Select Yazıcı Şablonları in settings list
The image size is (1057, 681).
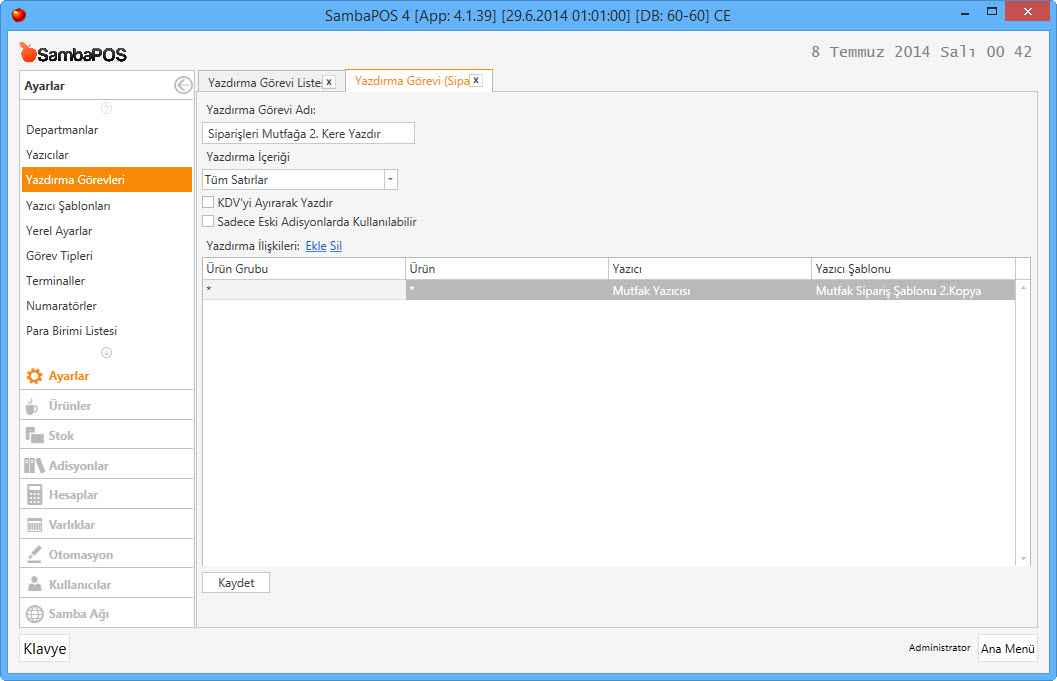[68, 206]
